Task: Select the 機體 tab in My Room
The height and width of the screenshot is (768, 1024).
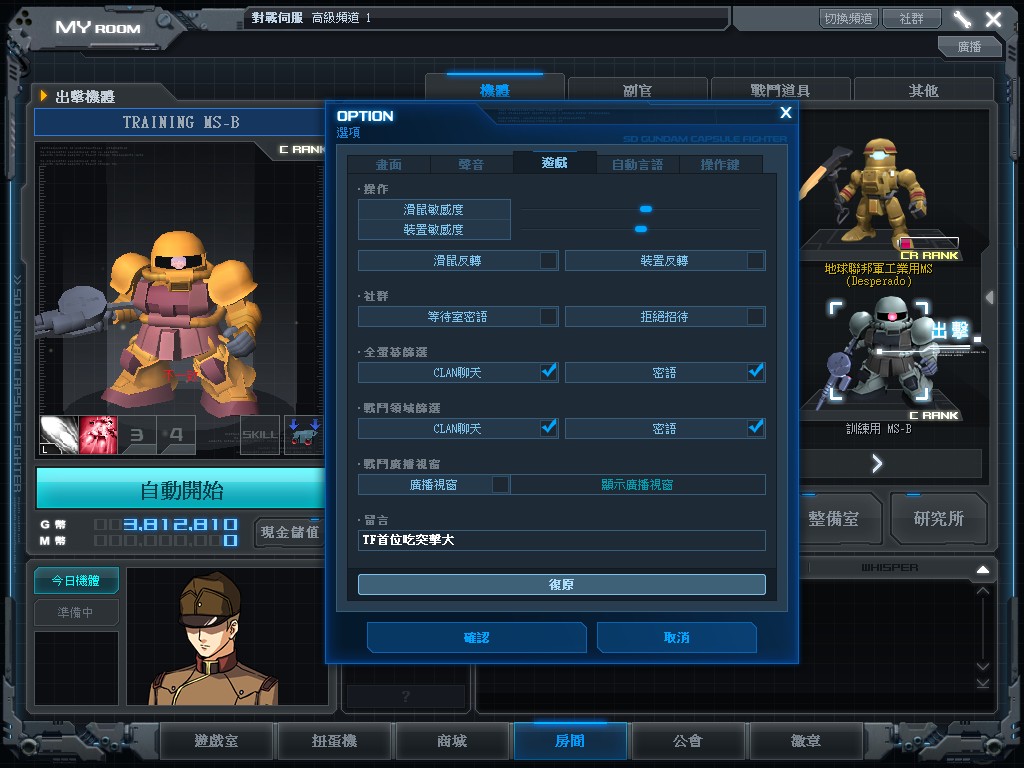Action: (494, 90)
